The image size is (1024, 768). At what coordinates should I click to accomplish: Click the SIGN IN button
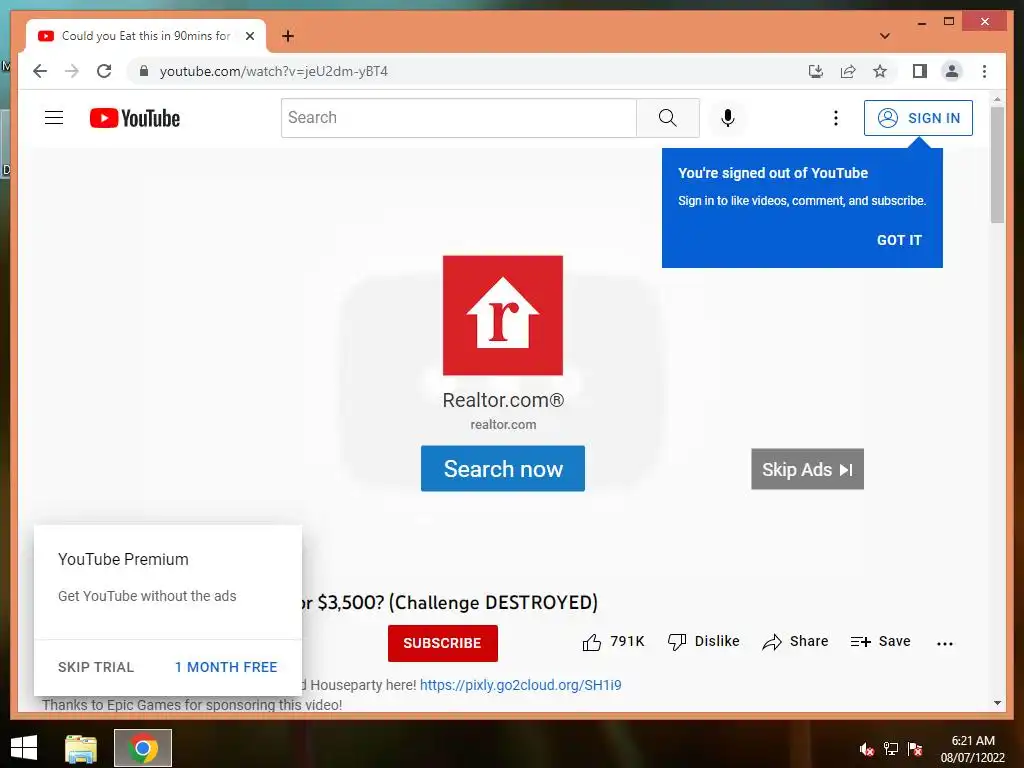click(x=918, y=118)
